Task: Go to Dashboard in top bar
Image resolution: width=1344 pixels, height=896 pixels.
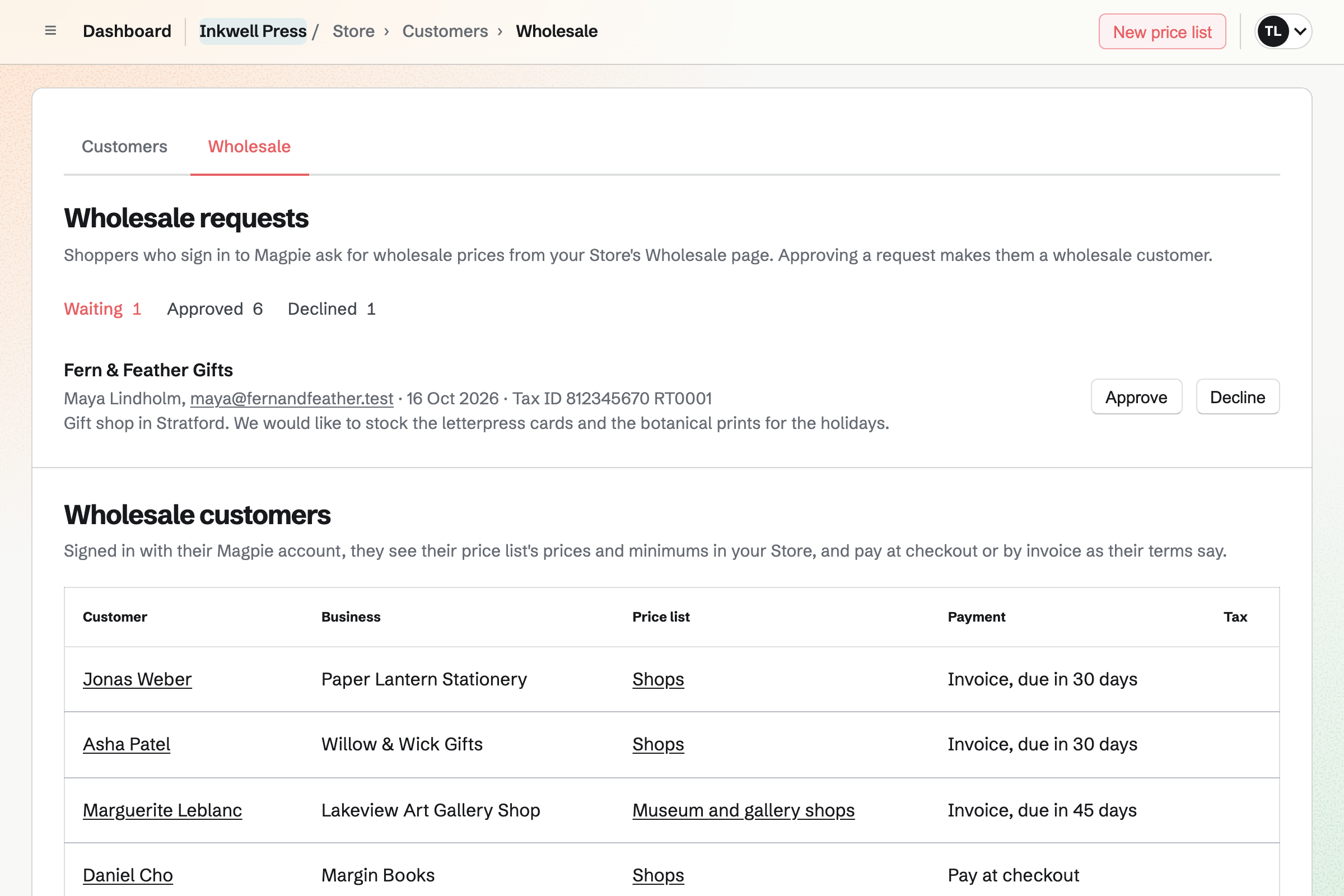Action: (x=127, y=31)
